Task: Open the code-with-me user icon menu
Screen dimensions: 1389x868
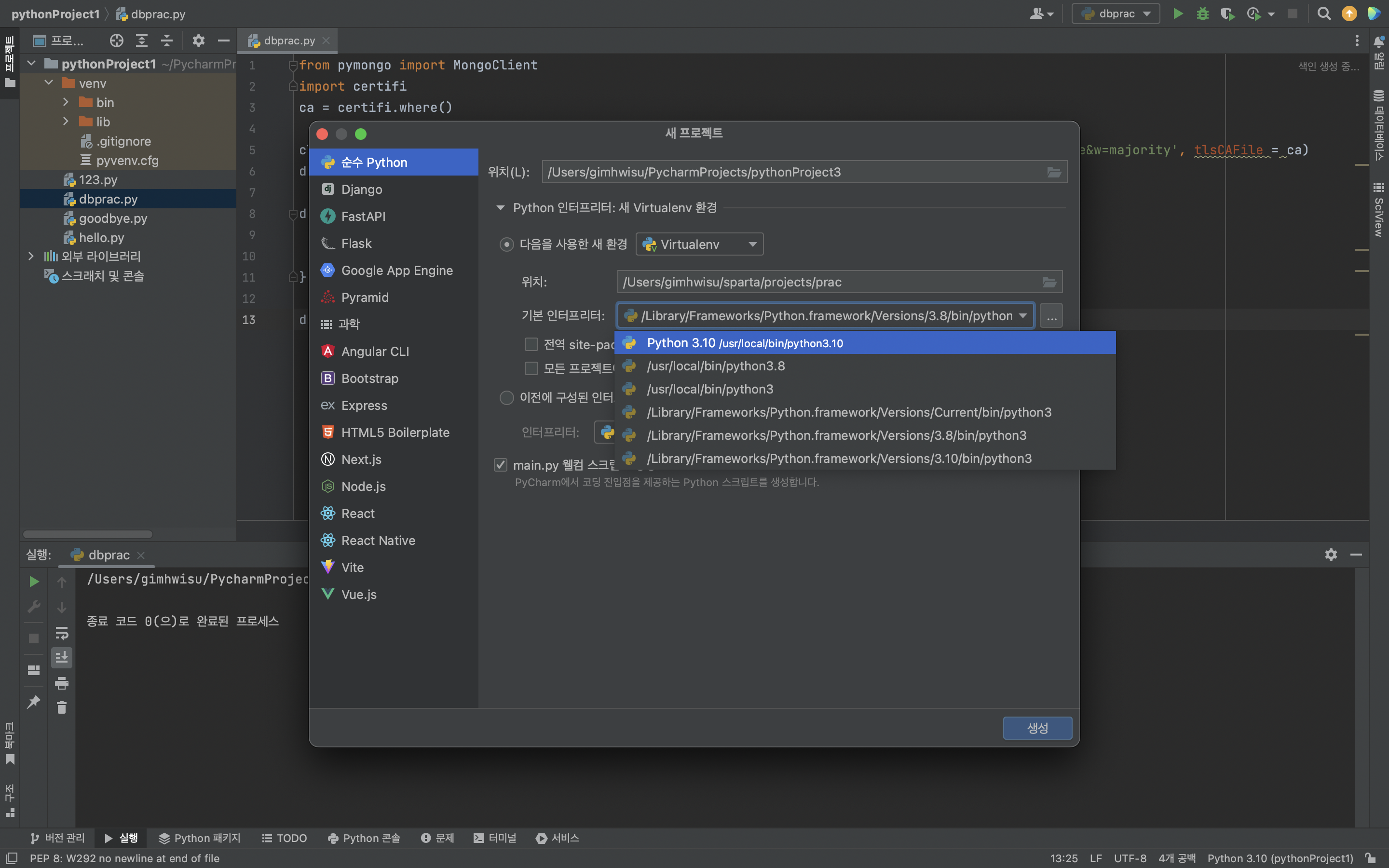Action: coord(1041,14)
